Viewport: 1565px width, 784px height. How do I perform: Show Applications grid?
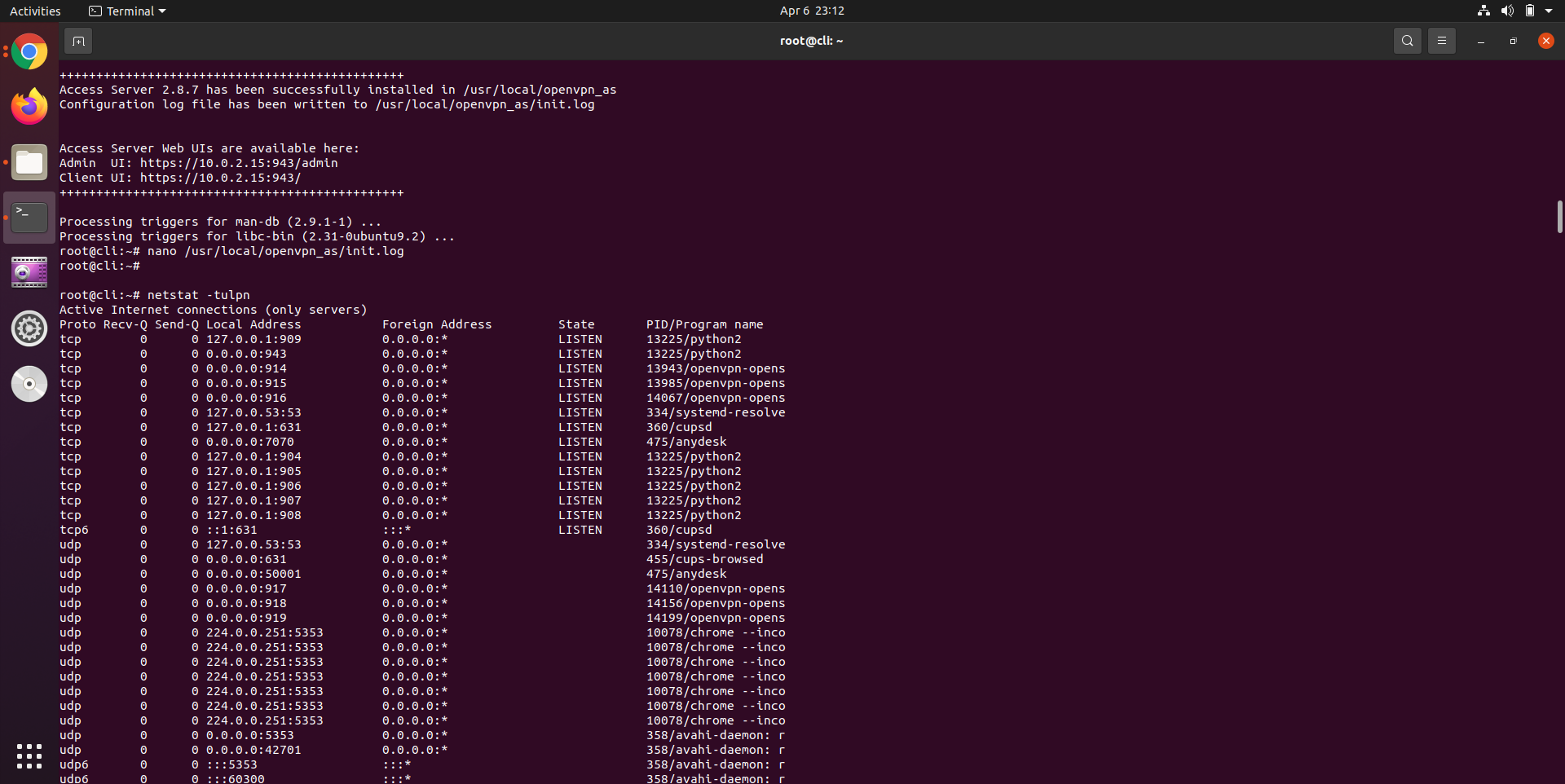point(29,755)
